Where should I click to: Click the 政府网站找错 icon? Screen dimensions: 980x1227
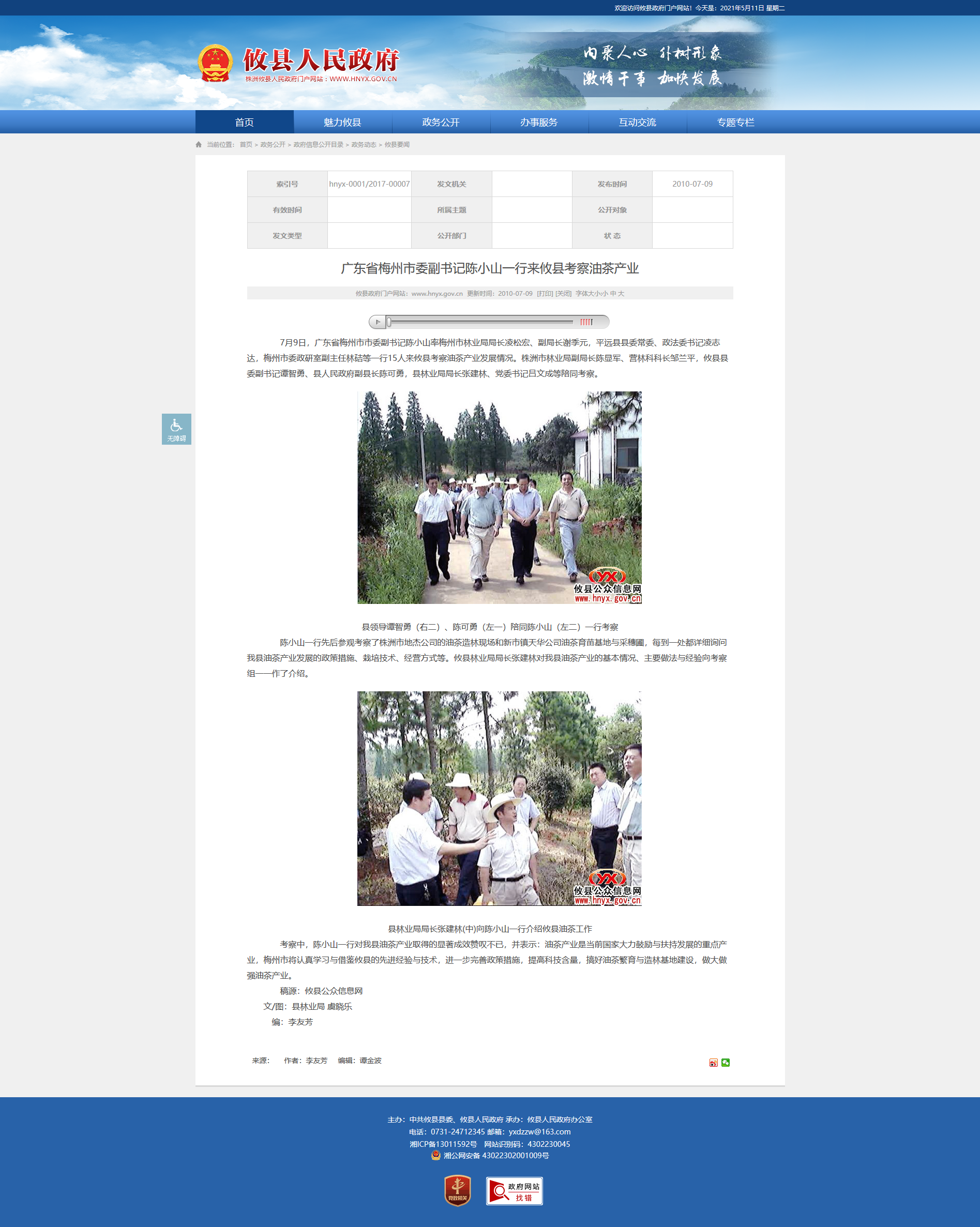514,1191
